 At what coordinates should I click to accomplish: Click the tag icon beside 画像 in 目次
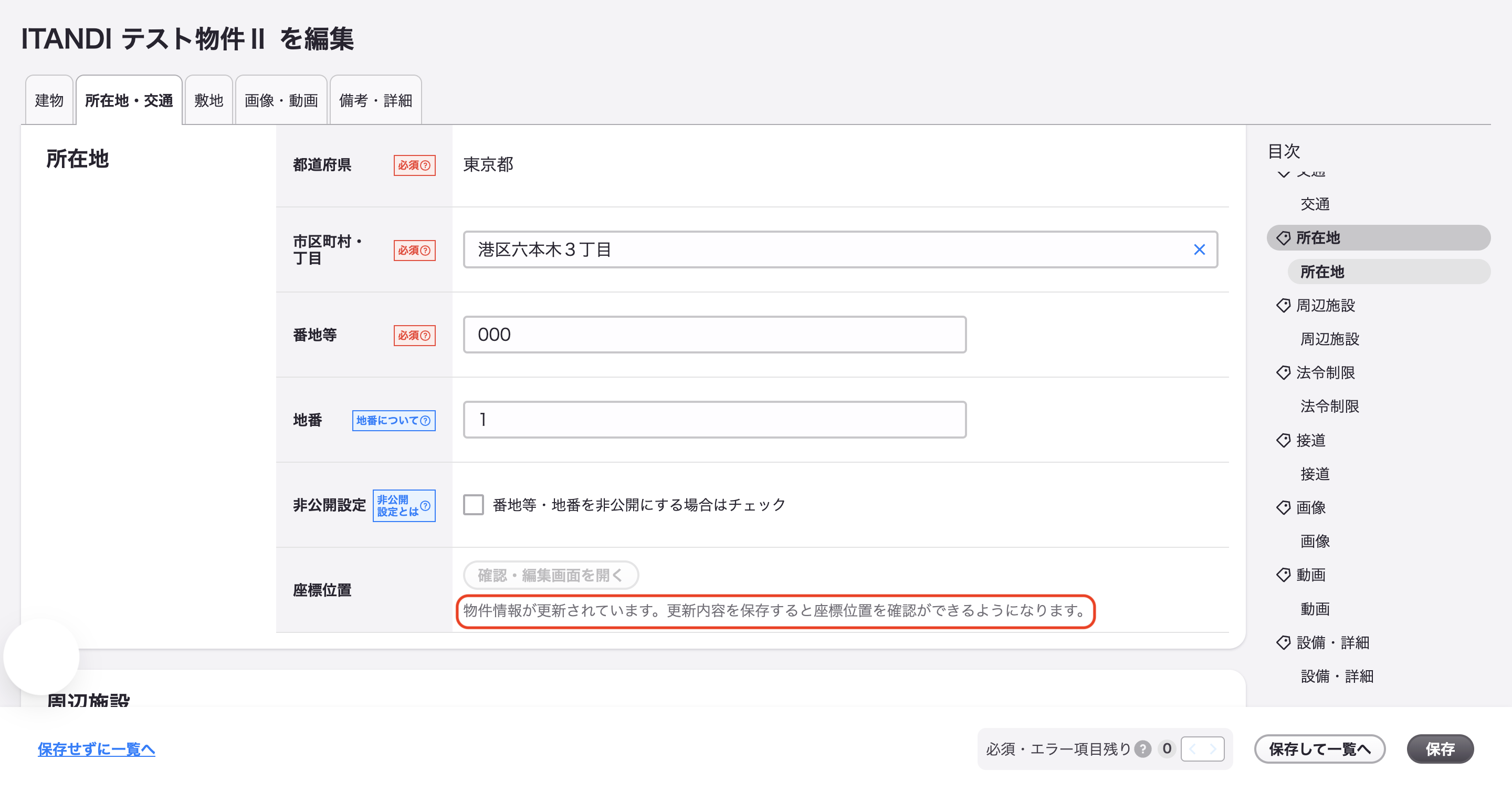1283,507
